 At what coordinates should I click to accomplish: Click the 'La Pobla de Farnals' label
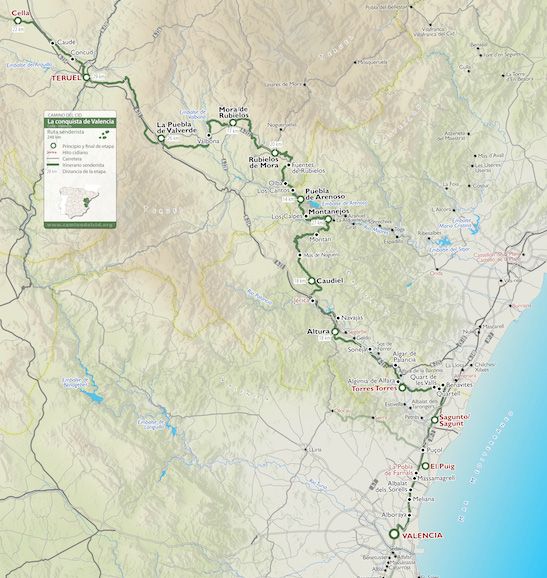click(x=399, y=469)
